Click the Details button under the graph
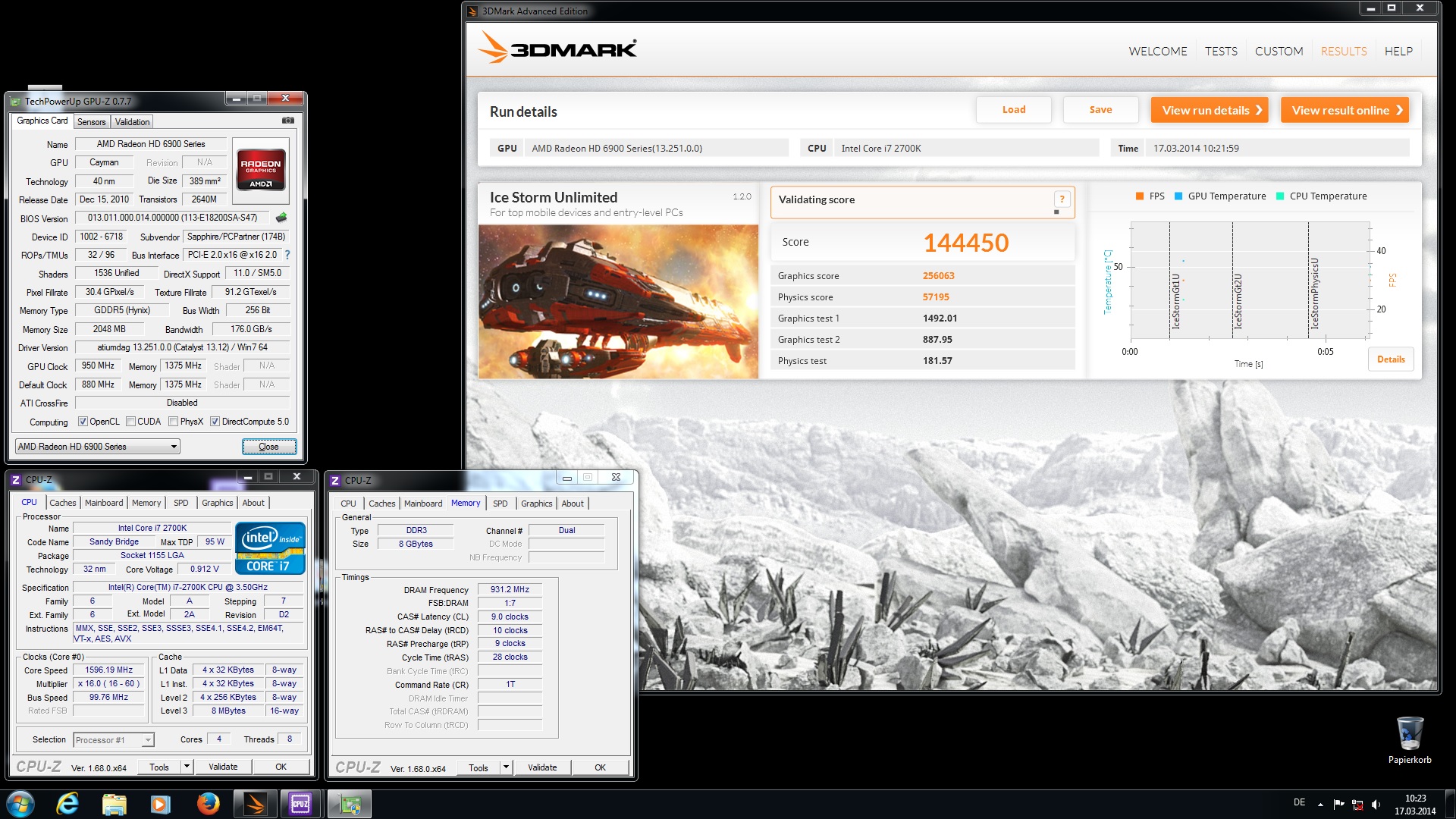Viewport: 1456px width, 819px height. pos(1391,359)
